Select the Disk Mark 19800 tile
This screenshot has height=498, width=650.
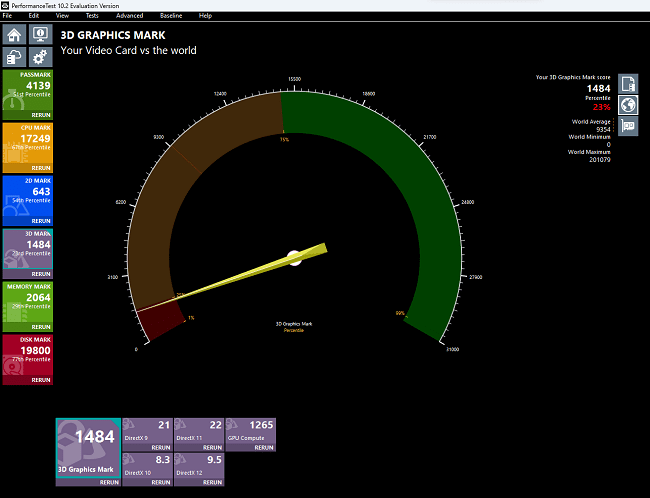point(28,355)
